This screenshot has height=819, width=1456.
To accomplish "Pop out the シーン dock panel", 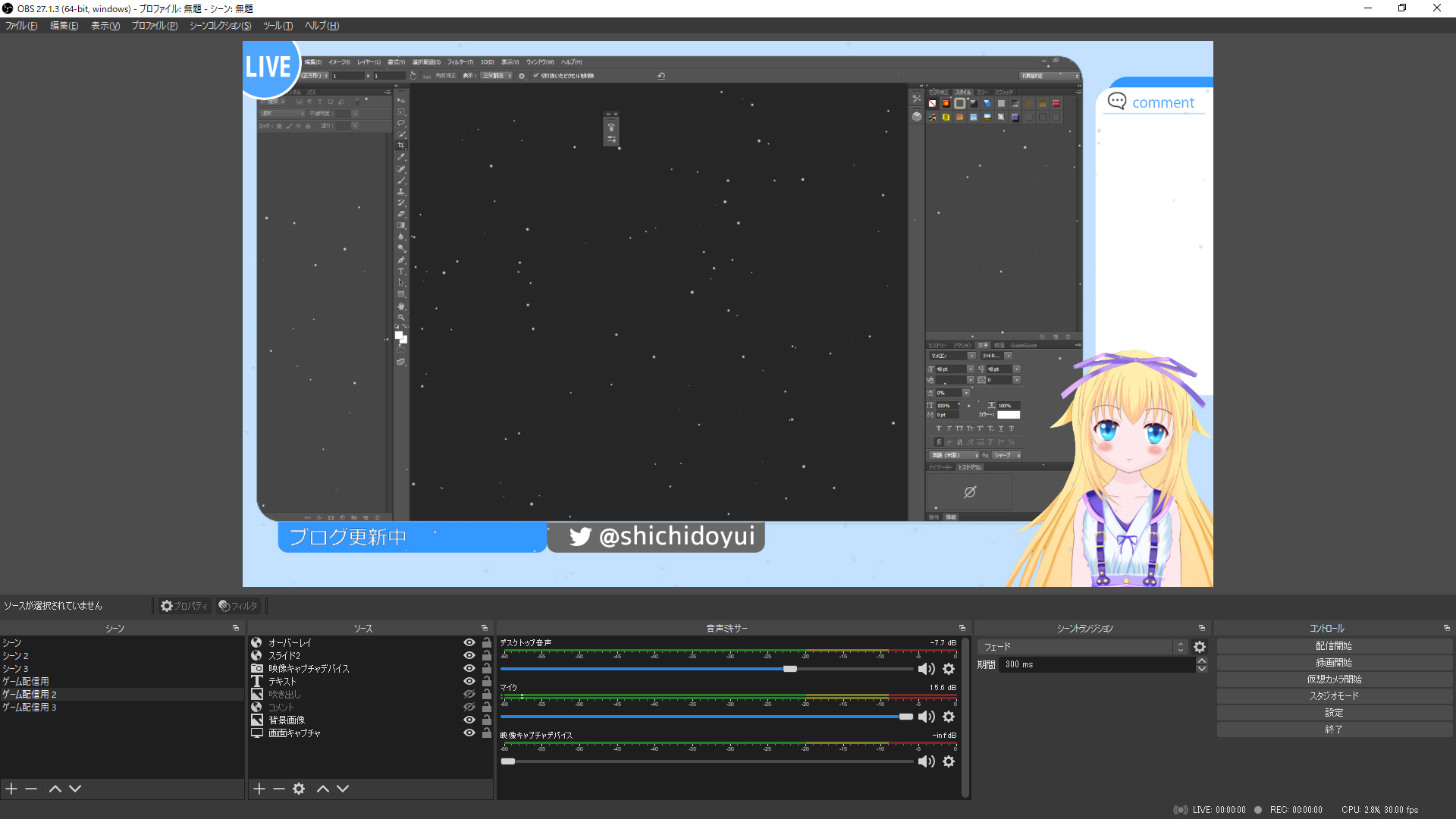I will click(x=235, y=628).
